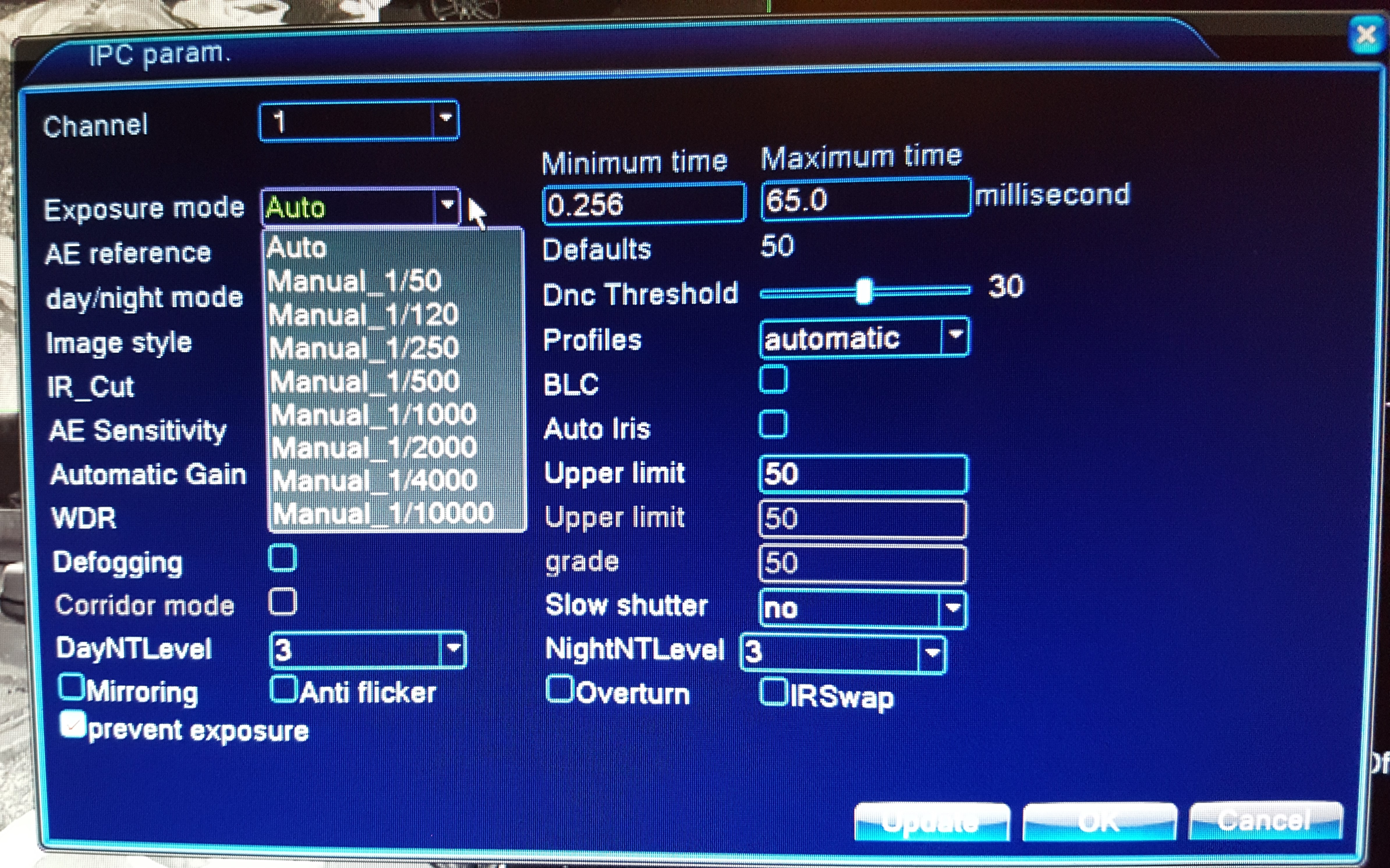
Task: Open the Channel dropdown arrow
Action: 446,119
